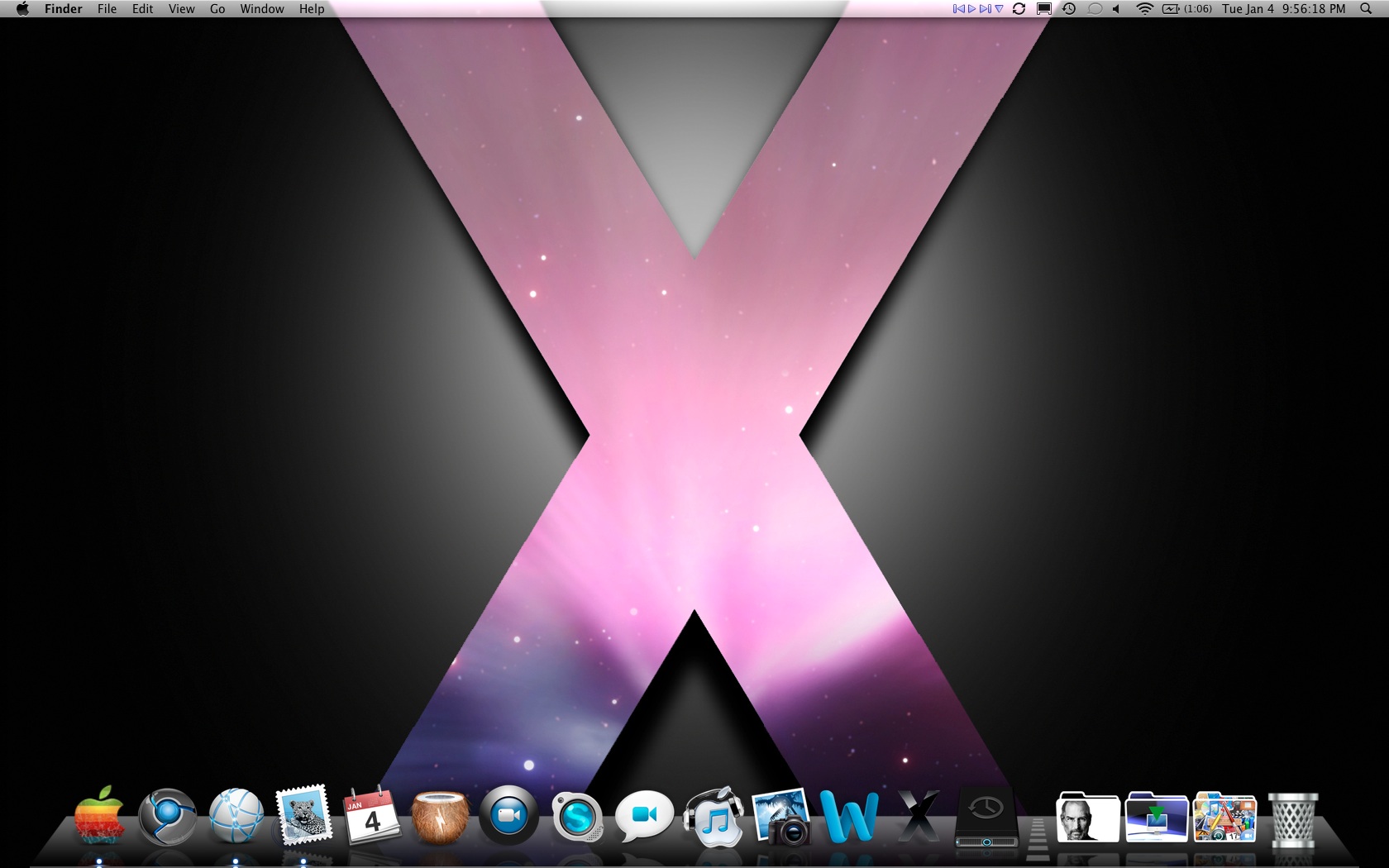Play music from the menu bar controller

971,9
